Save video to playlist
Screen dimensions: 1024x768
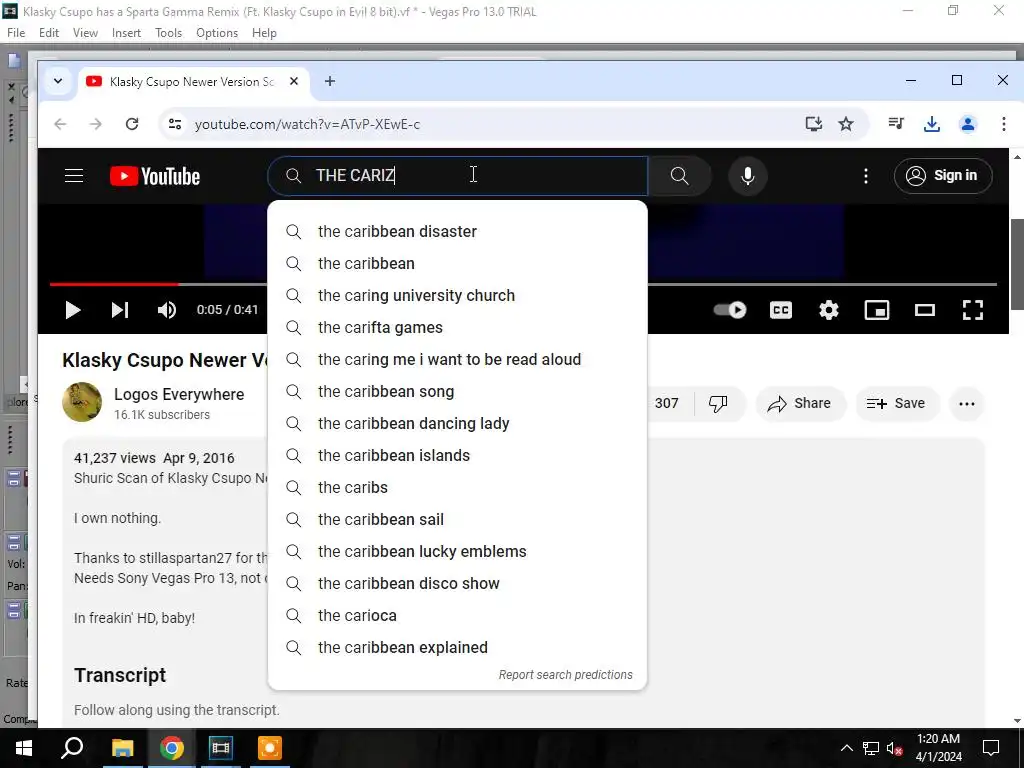pos(897,404)
